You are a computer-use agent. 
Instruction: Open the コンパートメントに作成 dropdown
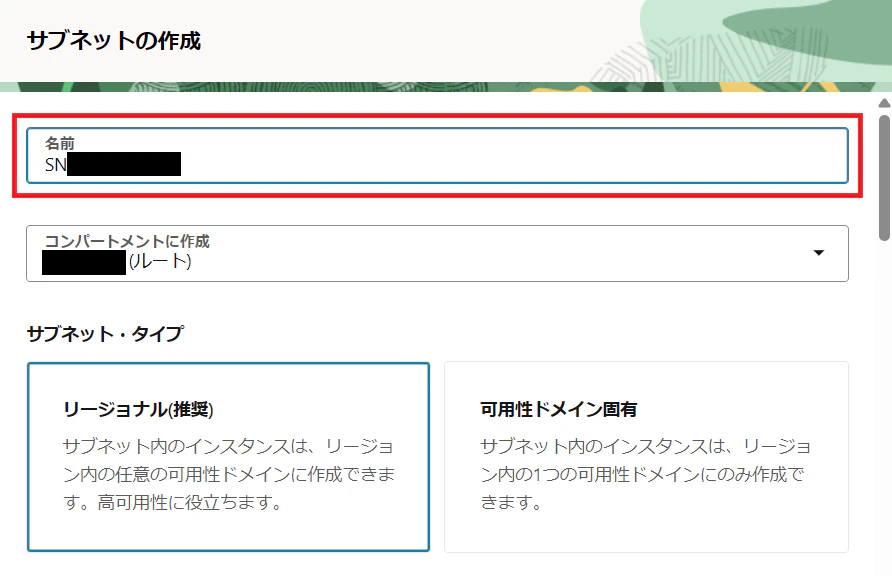point(437,253)
